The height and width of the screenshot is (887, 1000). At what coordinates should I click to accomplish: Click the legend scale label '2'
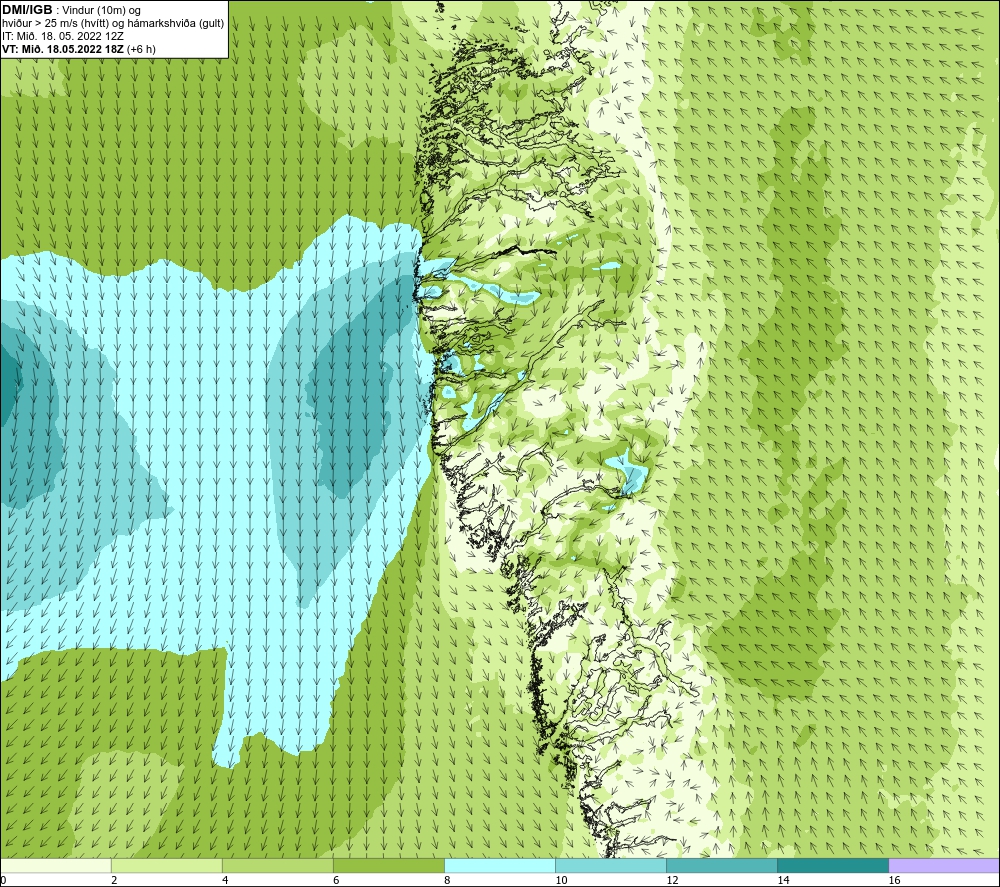pos(114,881)
